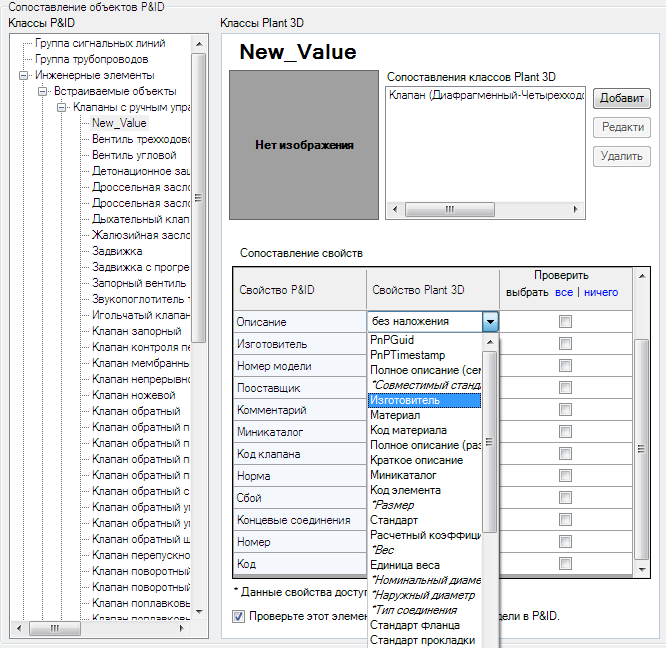Click the dropdown list's scroll up arrow

click(490, 342)
